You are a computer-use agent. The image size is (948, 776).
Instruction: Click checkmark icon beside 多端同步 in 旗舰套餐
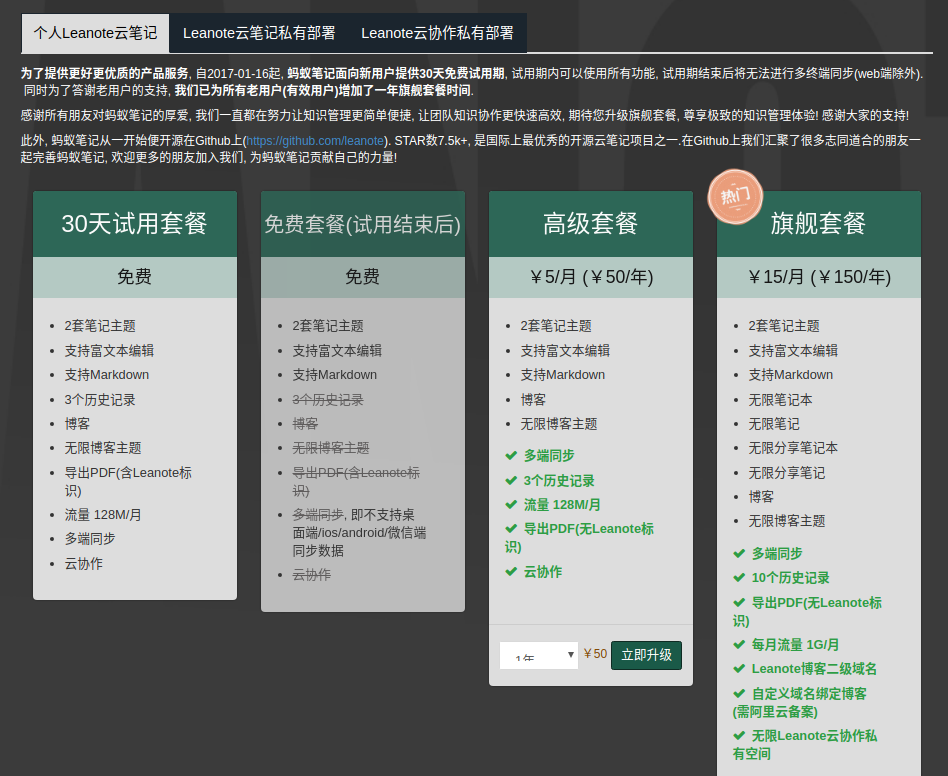tap(739, 553)
